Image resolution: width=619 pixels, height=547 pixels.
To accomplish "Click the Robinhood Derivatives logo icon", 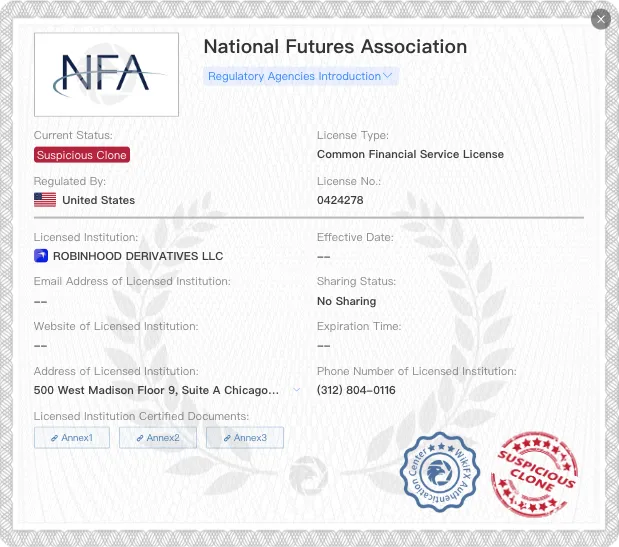I will point(41,256).
